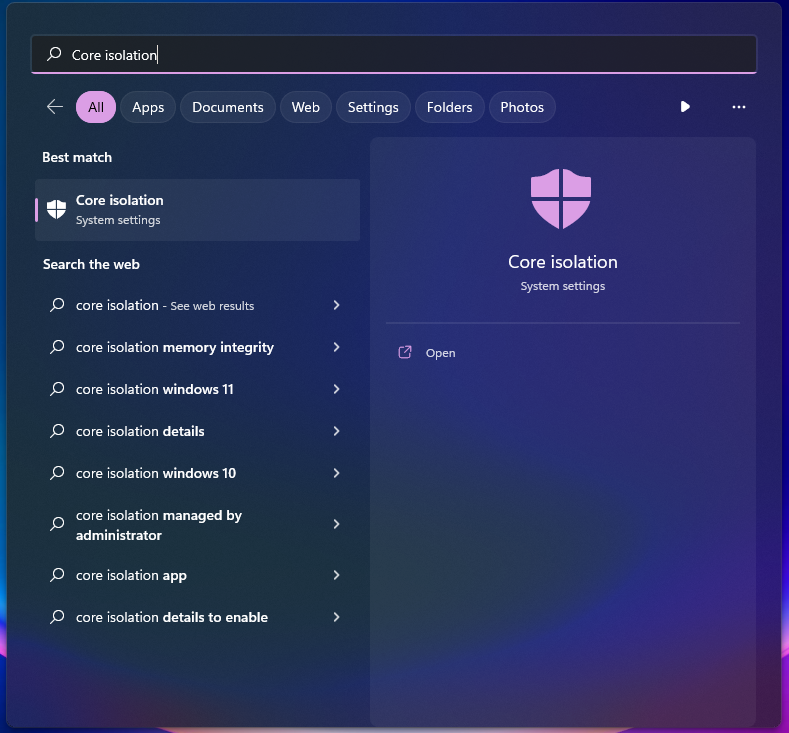Screen dimensions: 789x733
Task: Switch to the Documents filter tab
Action: click(x=227, y=107)
